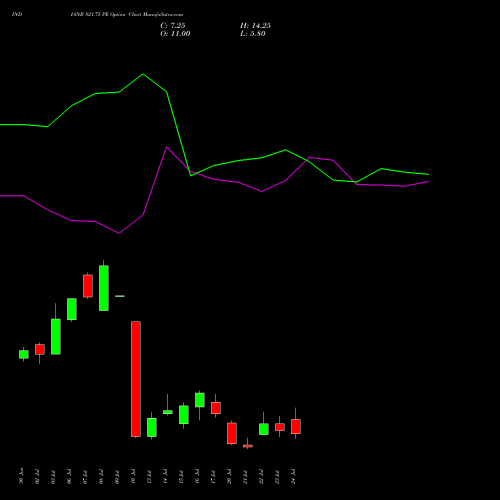500x500 pixels.
Task: Select the red candle on 07 Jul
Action: [x=88, y=286]
